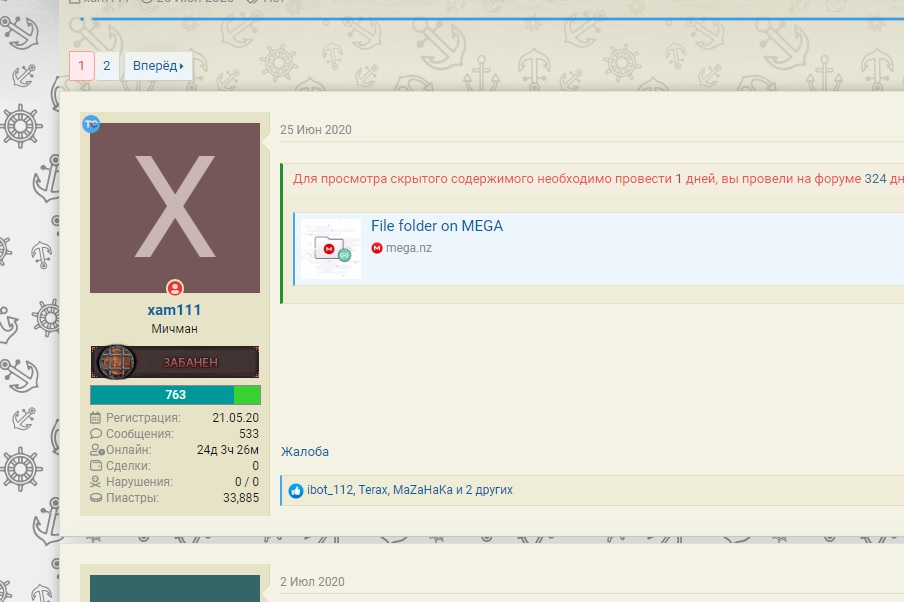Click the red mega.nz favicon icon
This screenshot has height=602, width=904.
point(377,248)
